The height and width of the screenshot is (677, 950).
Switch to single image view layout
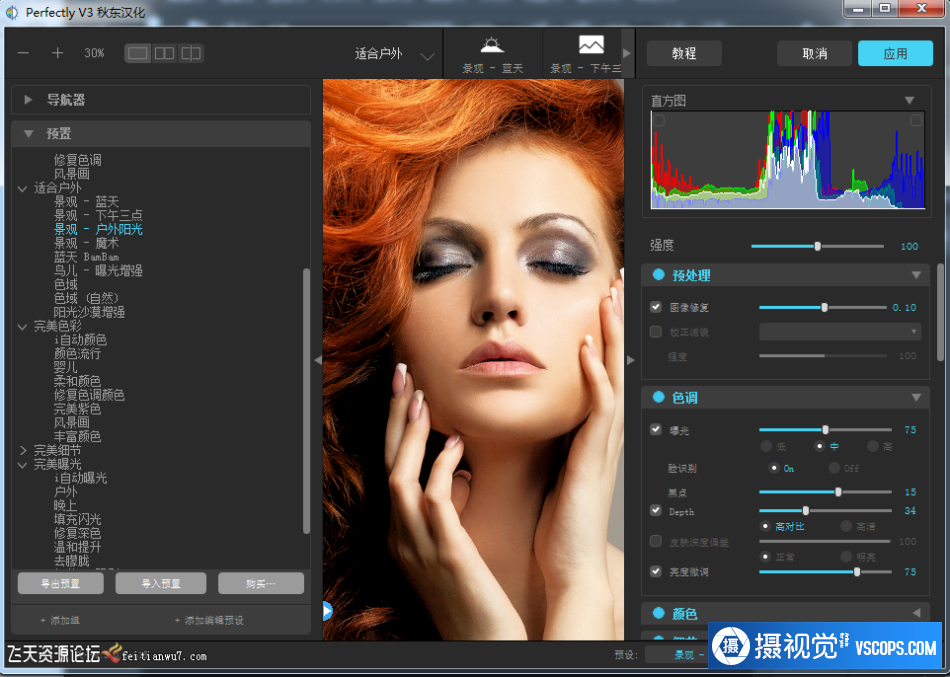138,53
